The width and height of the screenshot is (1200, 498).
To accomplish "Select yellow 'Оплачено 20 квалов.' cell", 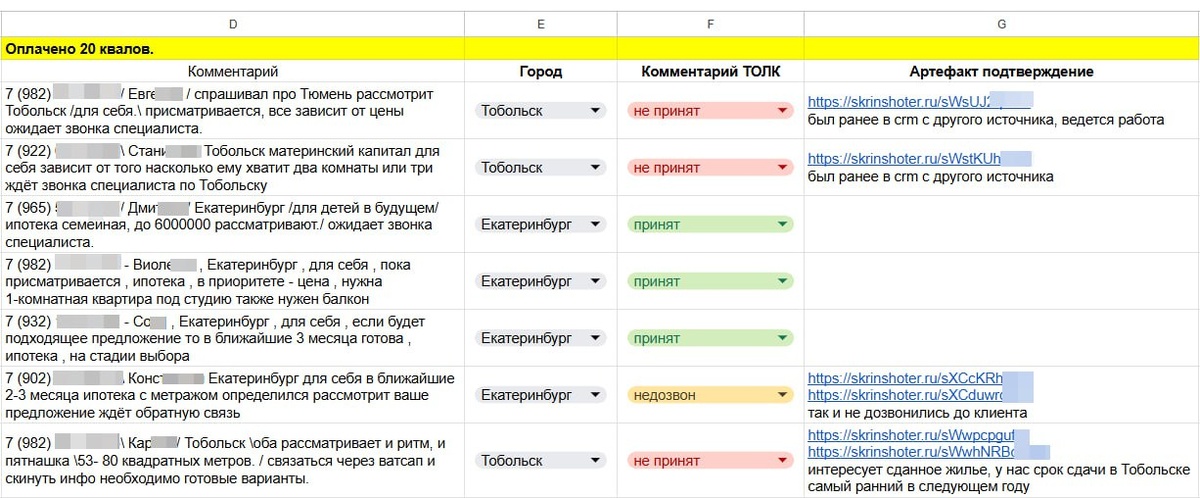I will point(233,48).
